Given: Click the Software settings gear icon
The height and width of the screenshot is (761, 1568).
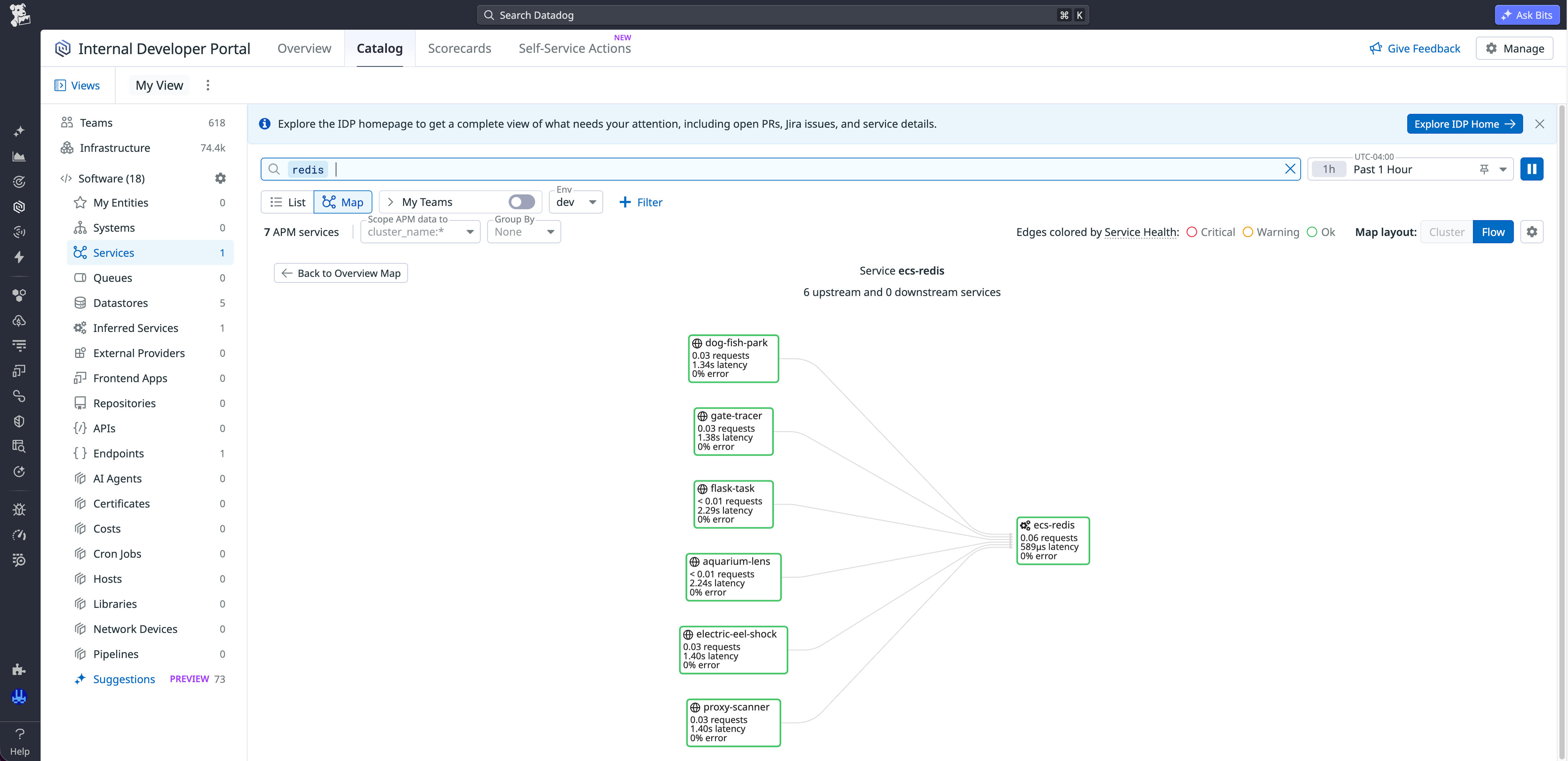Looking at the screenshot, I should [221, 178].
